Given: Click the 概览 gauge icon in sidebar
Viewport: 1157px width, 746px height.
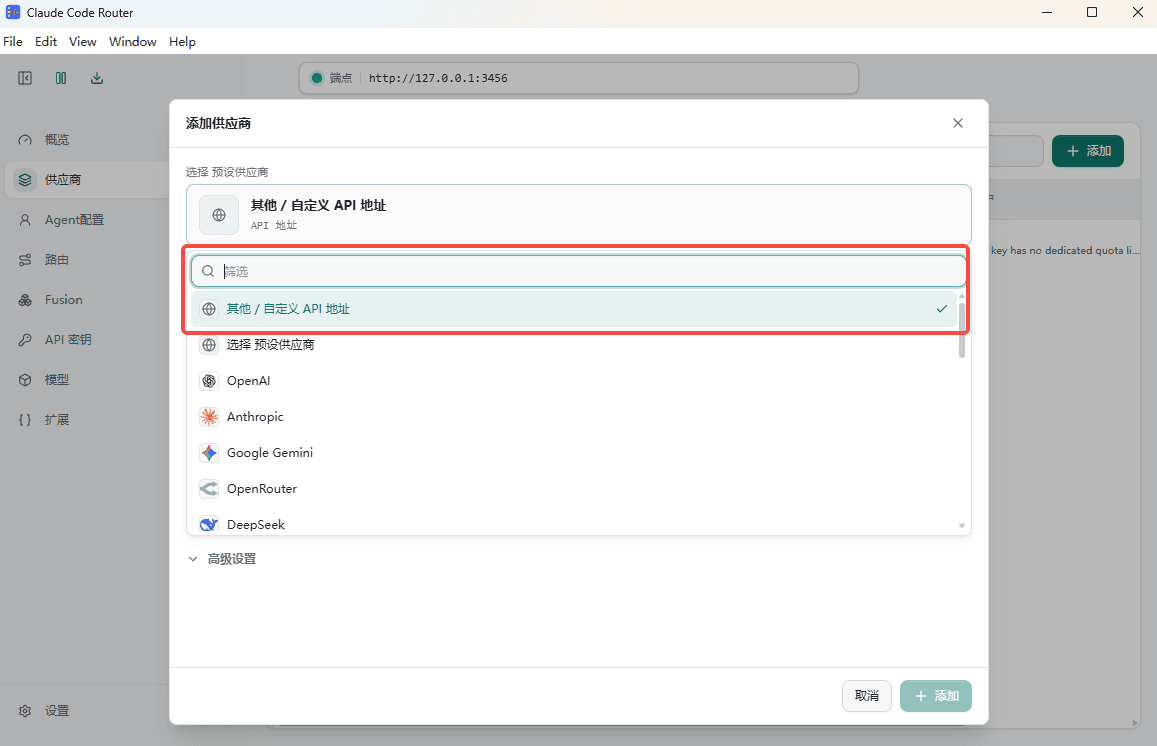Looking at the screenshot, I should pos(25,140).
